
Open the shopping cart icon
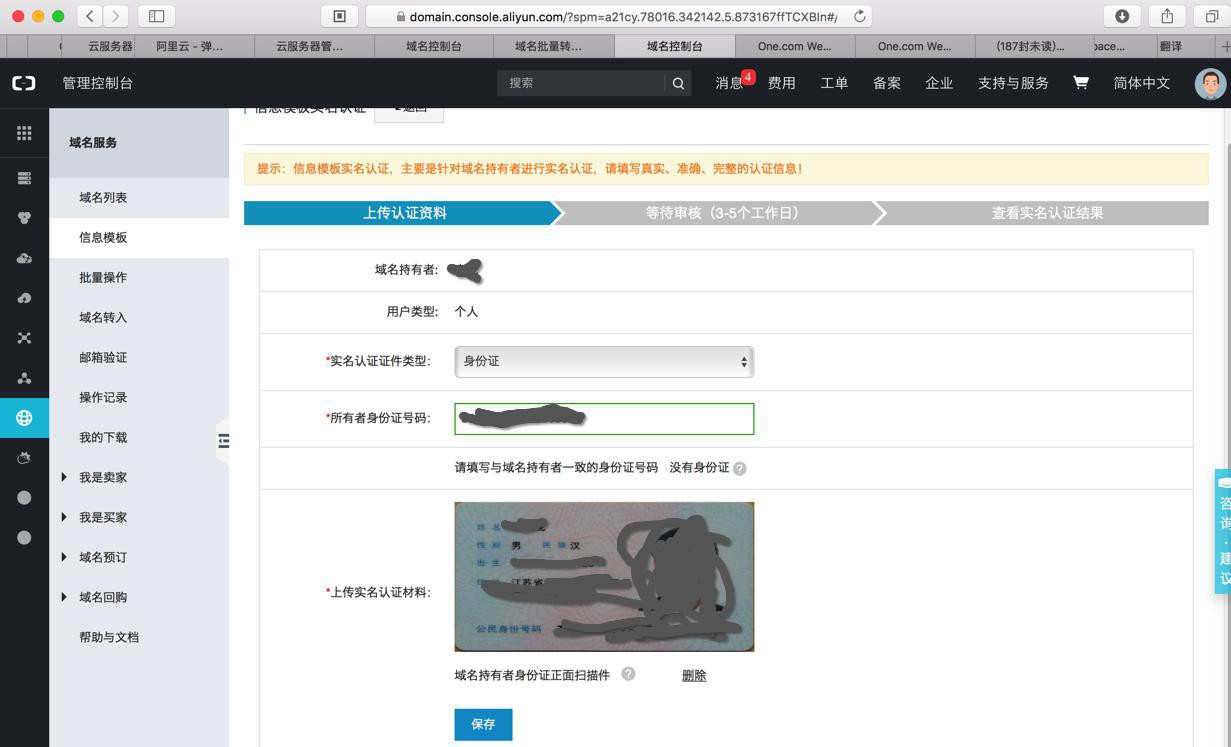(1081, 83)
